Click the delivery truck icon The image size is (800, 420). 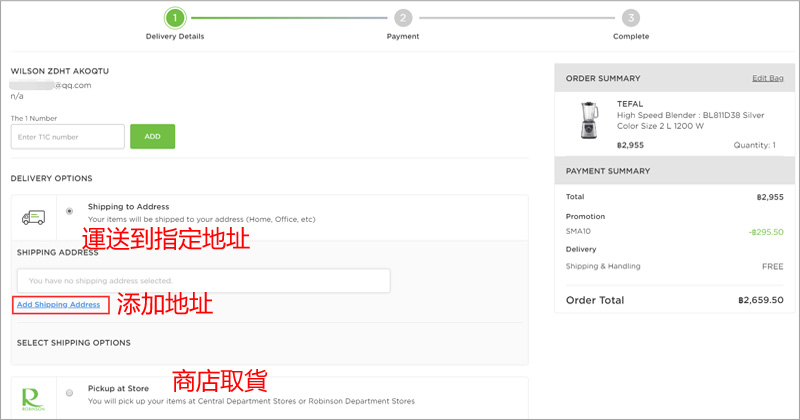[34, 217]
